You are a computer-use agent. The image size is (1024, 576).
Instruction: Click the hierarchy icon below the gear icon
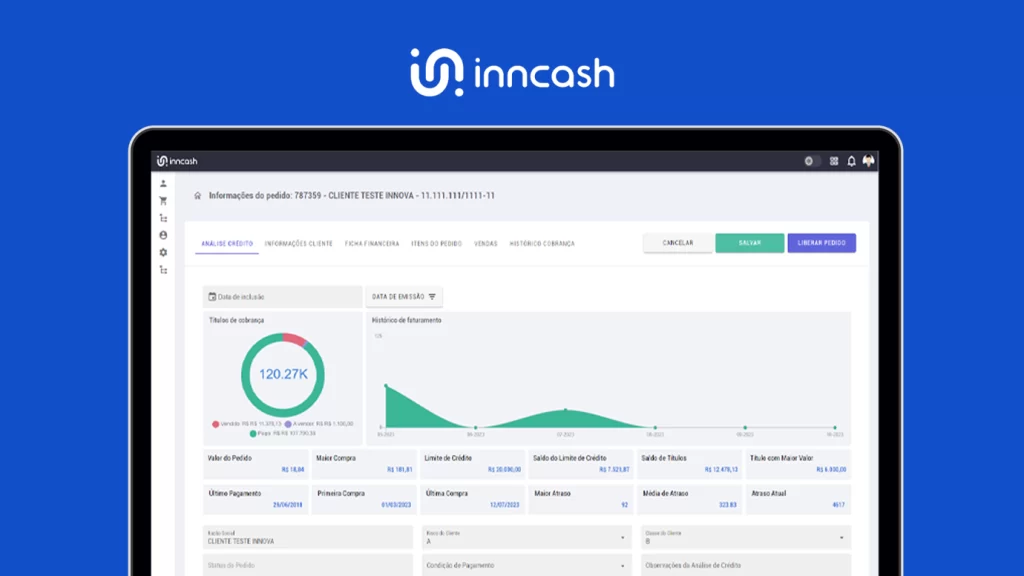163,270
